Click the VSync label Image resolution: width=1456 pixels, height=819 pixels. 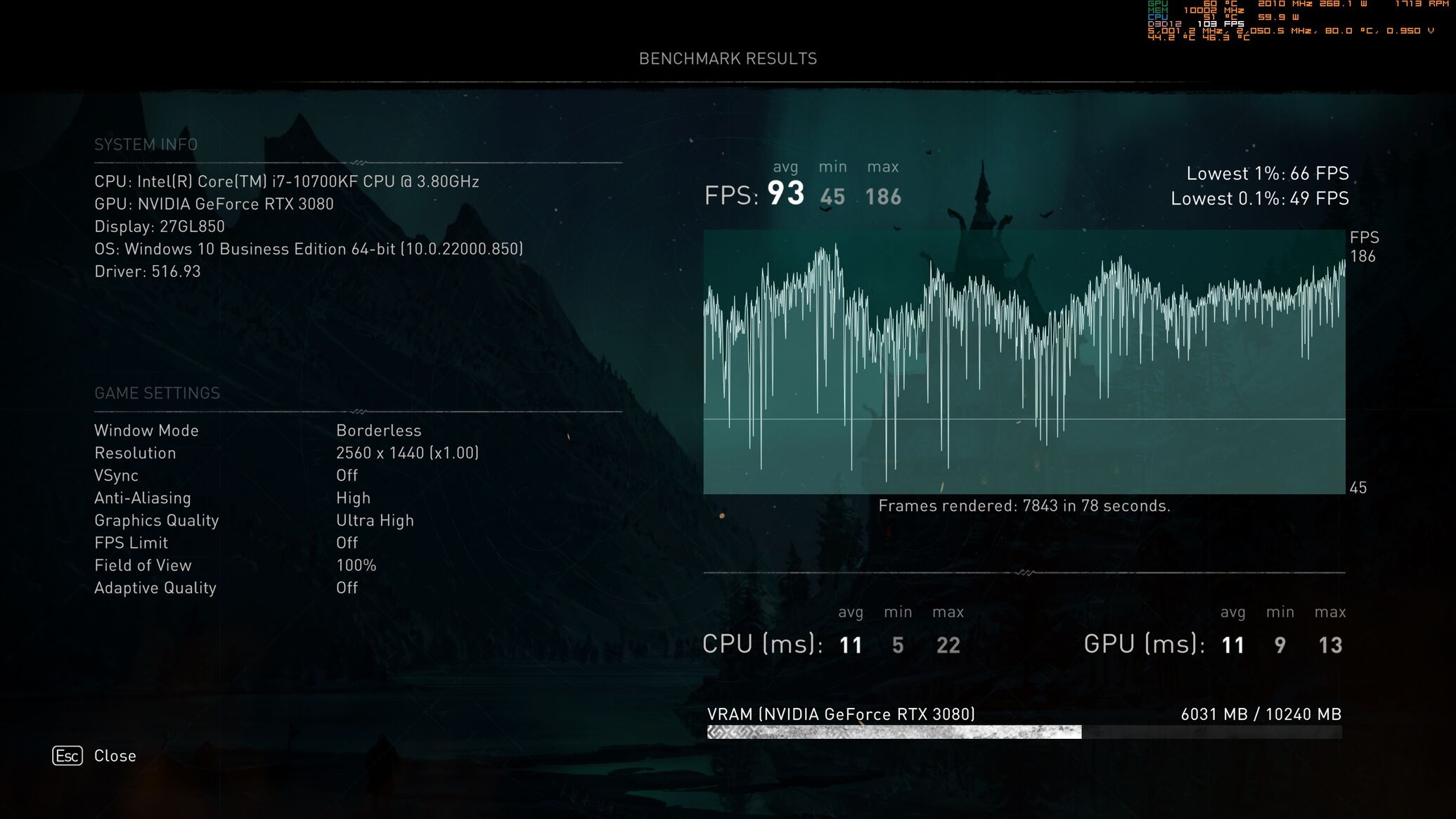[x=116, y=475]
